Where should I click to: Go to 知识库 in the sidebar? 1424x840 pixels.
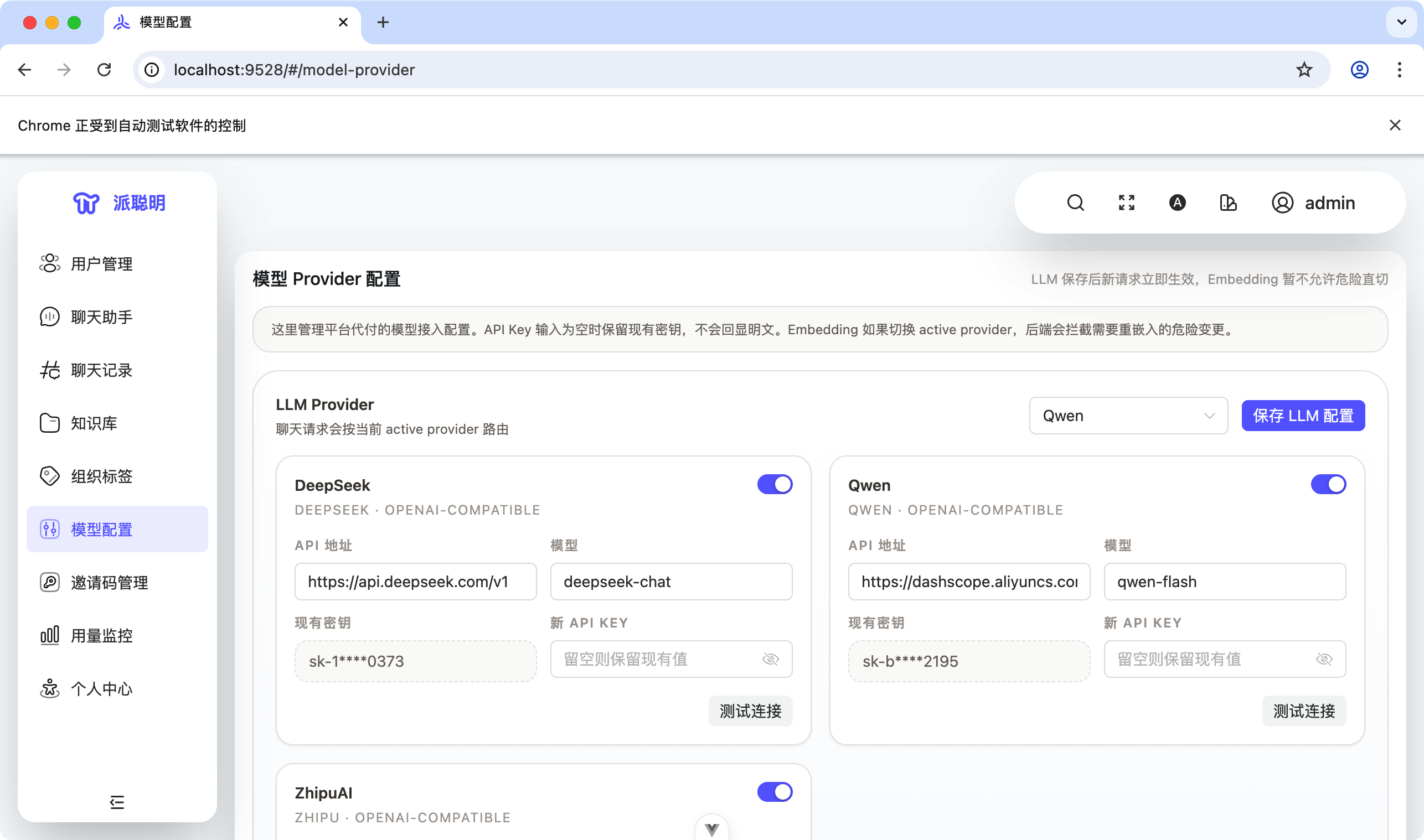94,423
